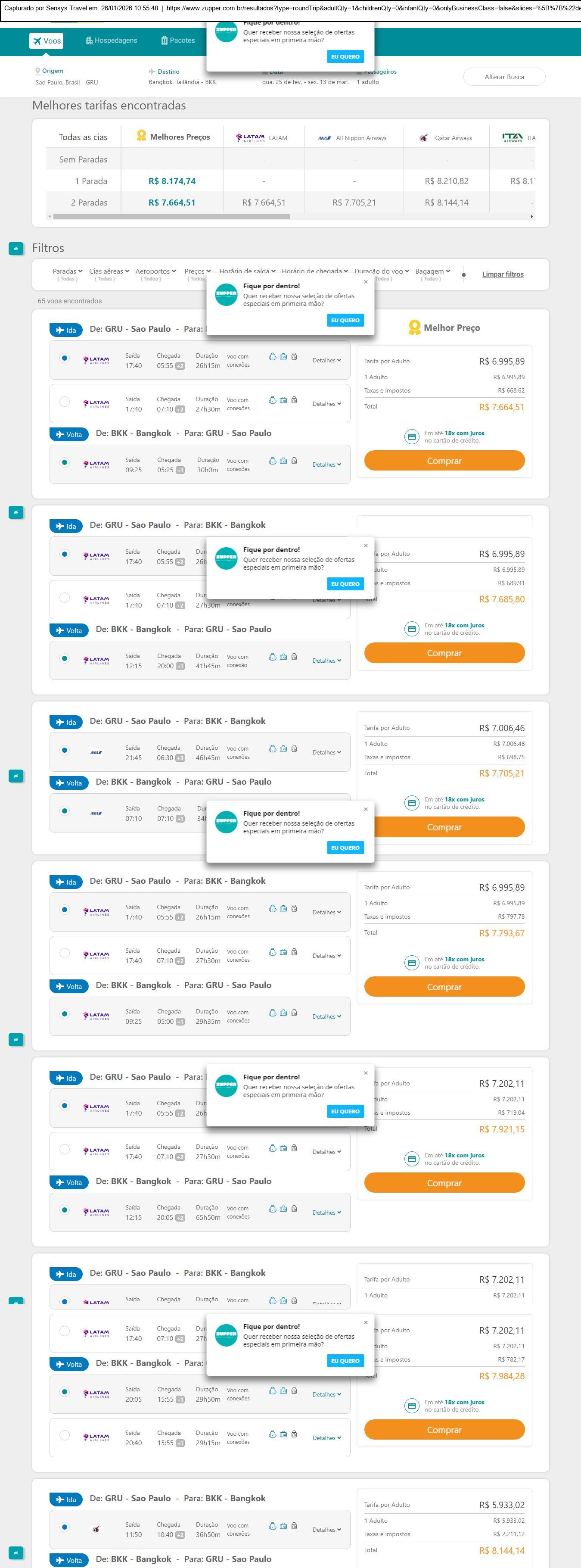
Task: Expand Detalhes for the ANA 21:45 flight
Action: [x=327, y=752]
